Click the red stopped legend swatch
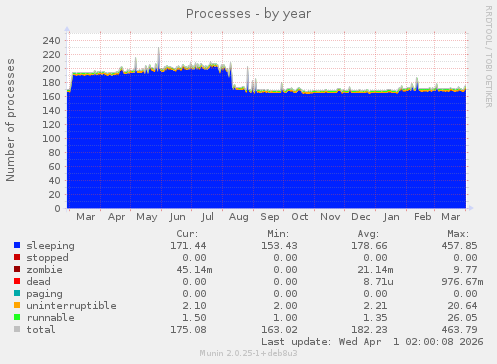 (x=17, y=257)
